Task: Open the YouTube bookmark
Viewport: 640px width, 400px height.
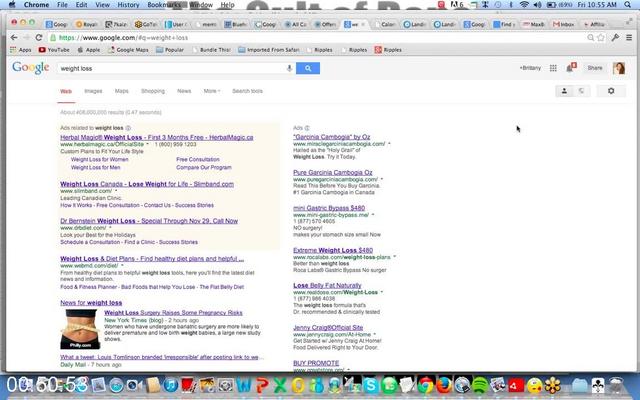Action: click(54, 50)
